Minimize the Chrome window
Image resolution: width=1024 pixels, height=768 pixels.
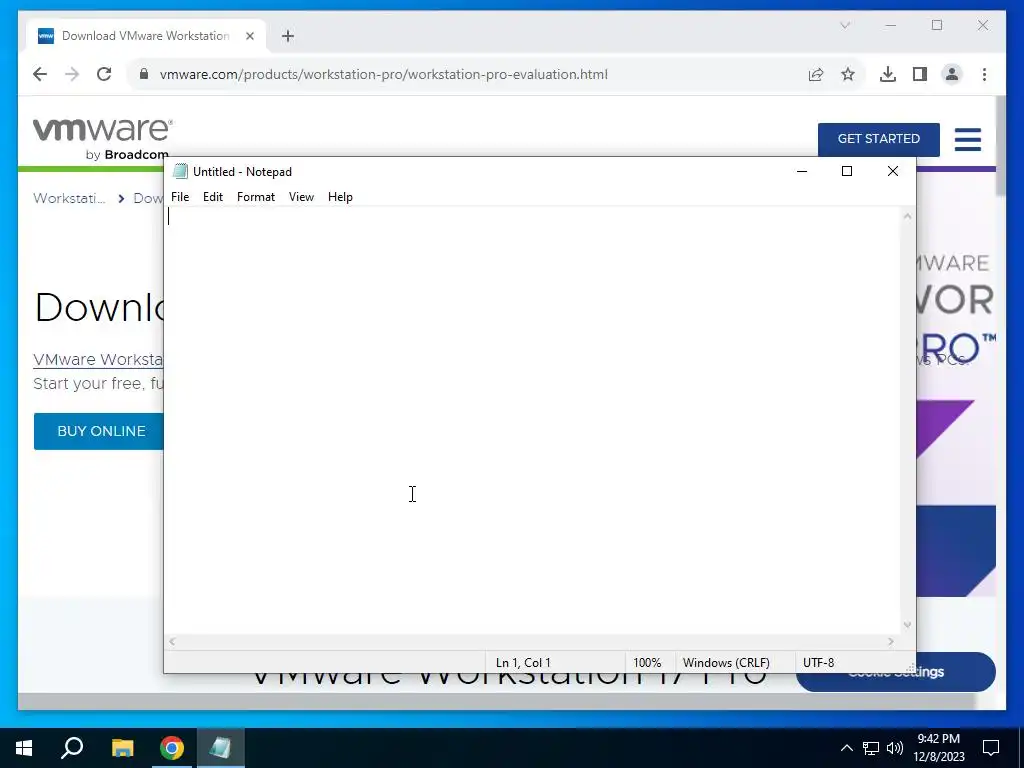pyautogui.click(x=891, y=25)
